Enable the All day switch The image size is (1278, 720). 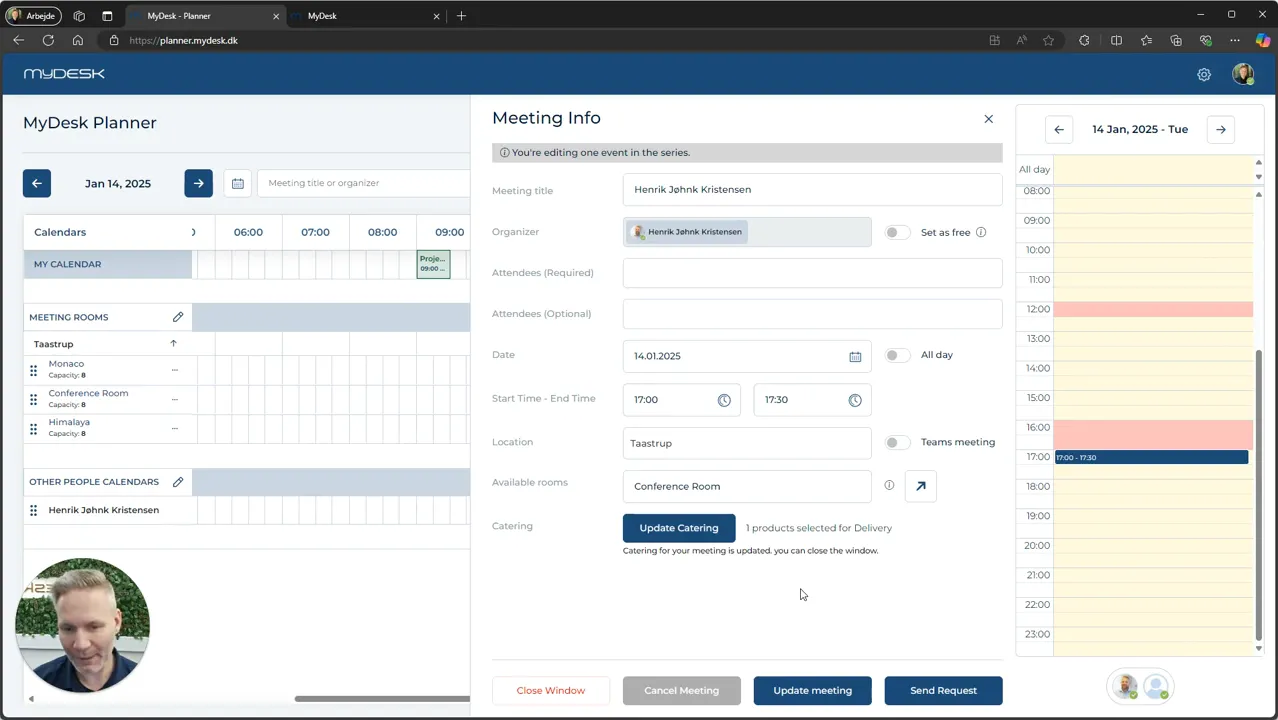click(897, 355)
